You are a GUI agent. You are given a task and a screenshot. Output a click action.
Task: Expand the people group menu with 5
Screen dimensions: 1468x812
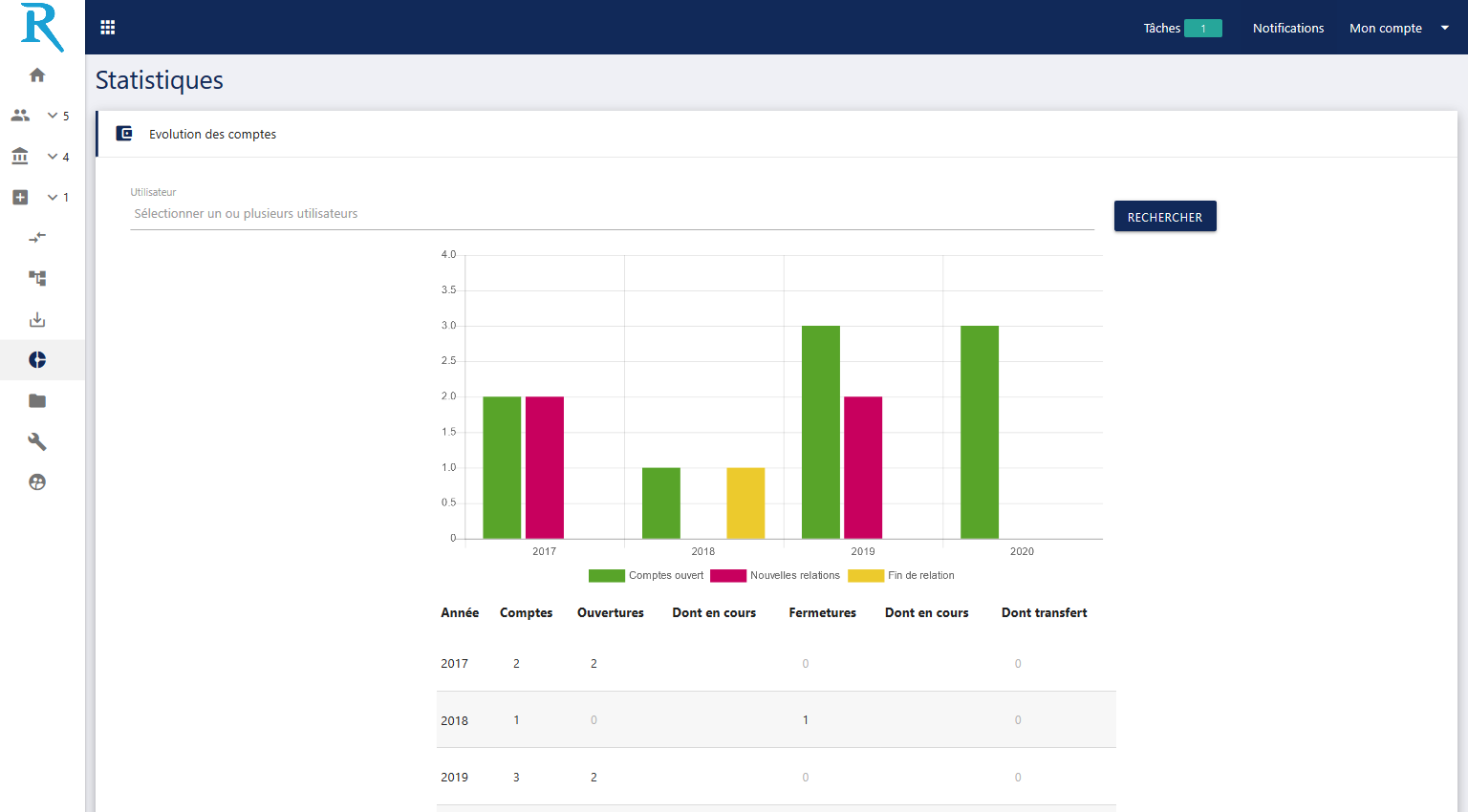click(38, 116)
